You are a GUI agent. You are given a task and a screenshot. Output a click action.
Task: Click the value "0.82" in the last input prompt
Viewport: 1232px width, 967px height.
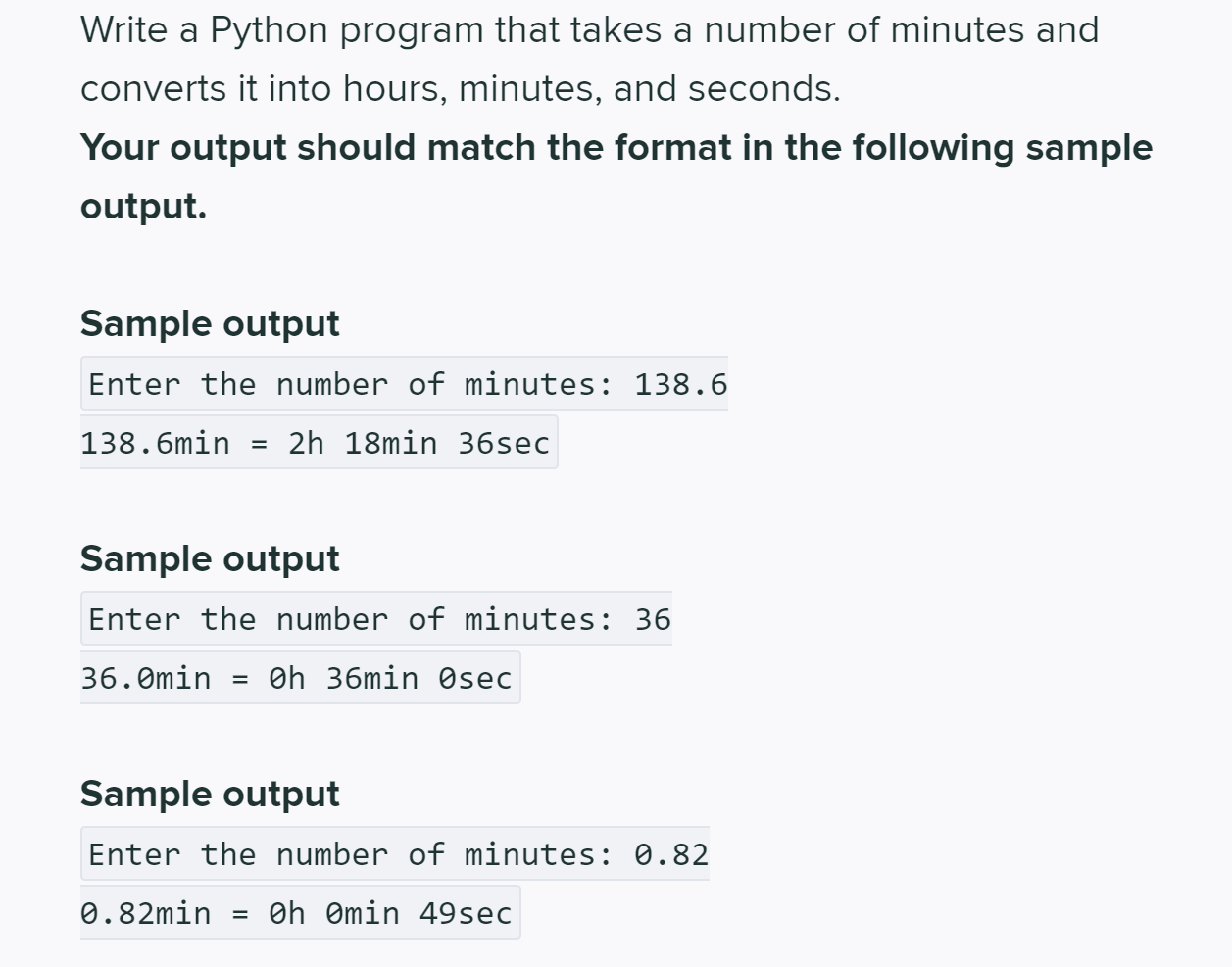(x=671, y=854)
